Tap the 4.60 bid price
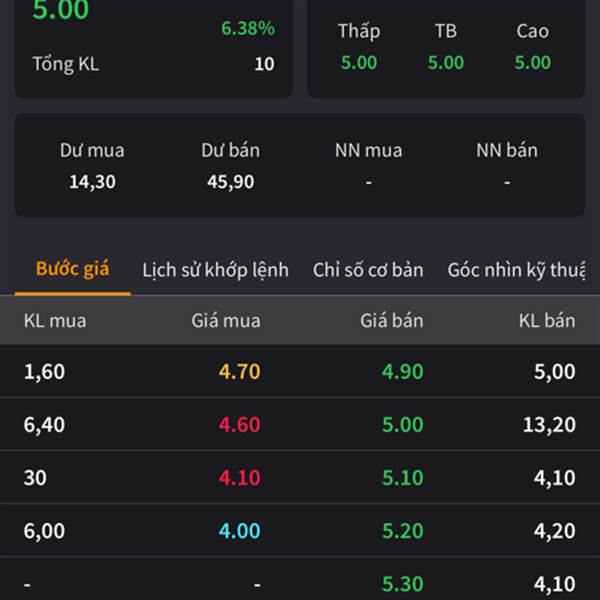This screenshot has width=600, height=600. tap(239, 425)
